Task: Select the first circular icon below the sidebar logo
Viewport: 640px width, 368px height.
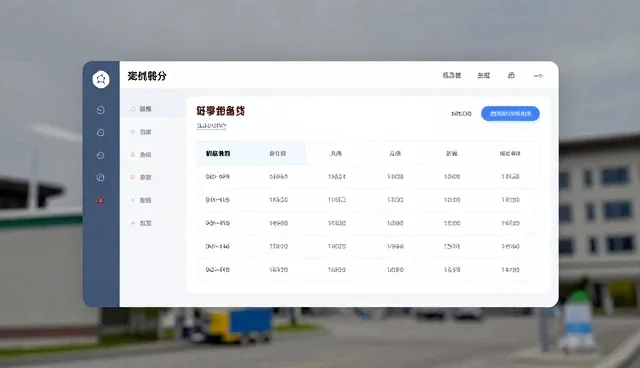Action: 101,110
